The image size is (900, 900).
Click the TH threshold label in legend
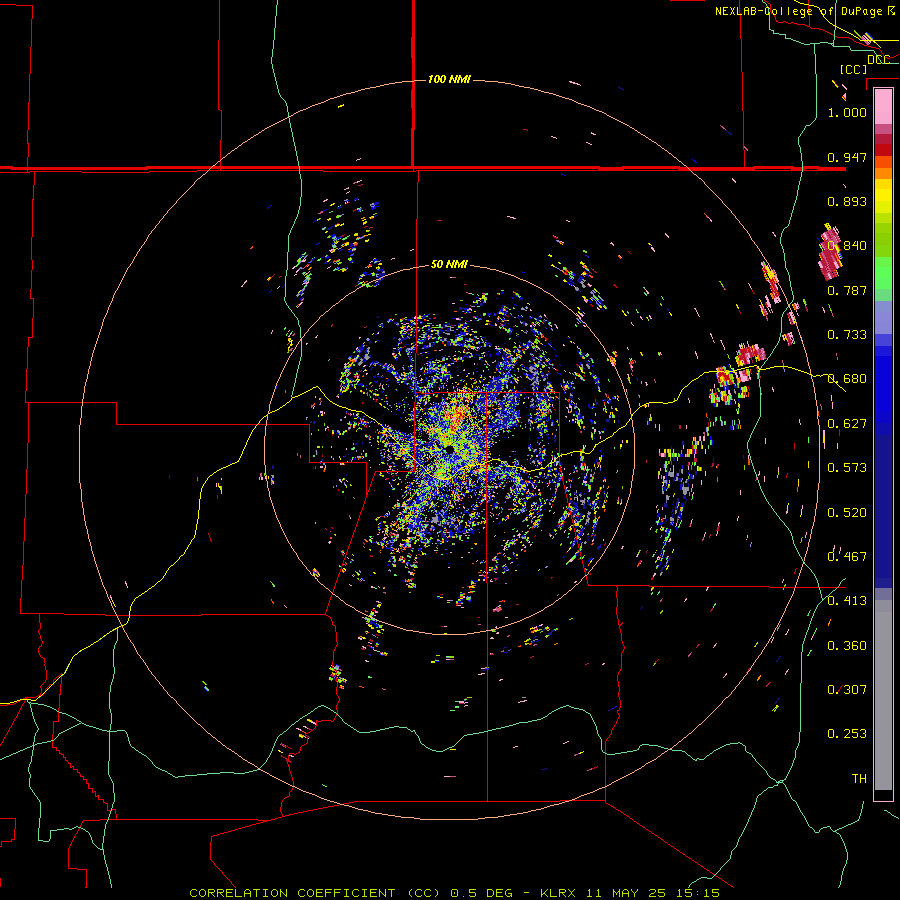[859, 778]
